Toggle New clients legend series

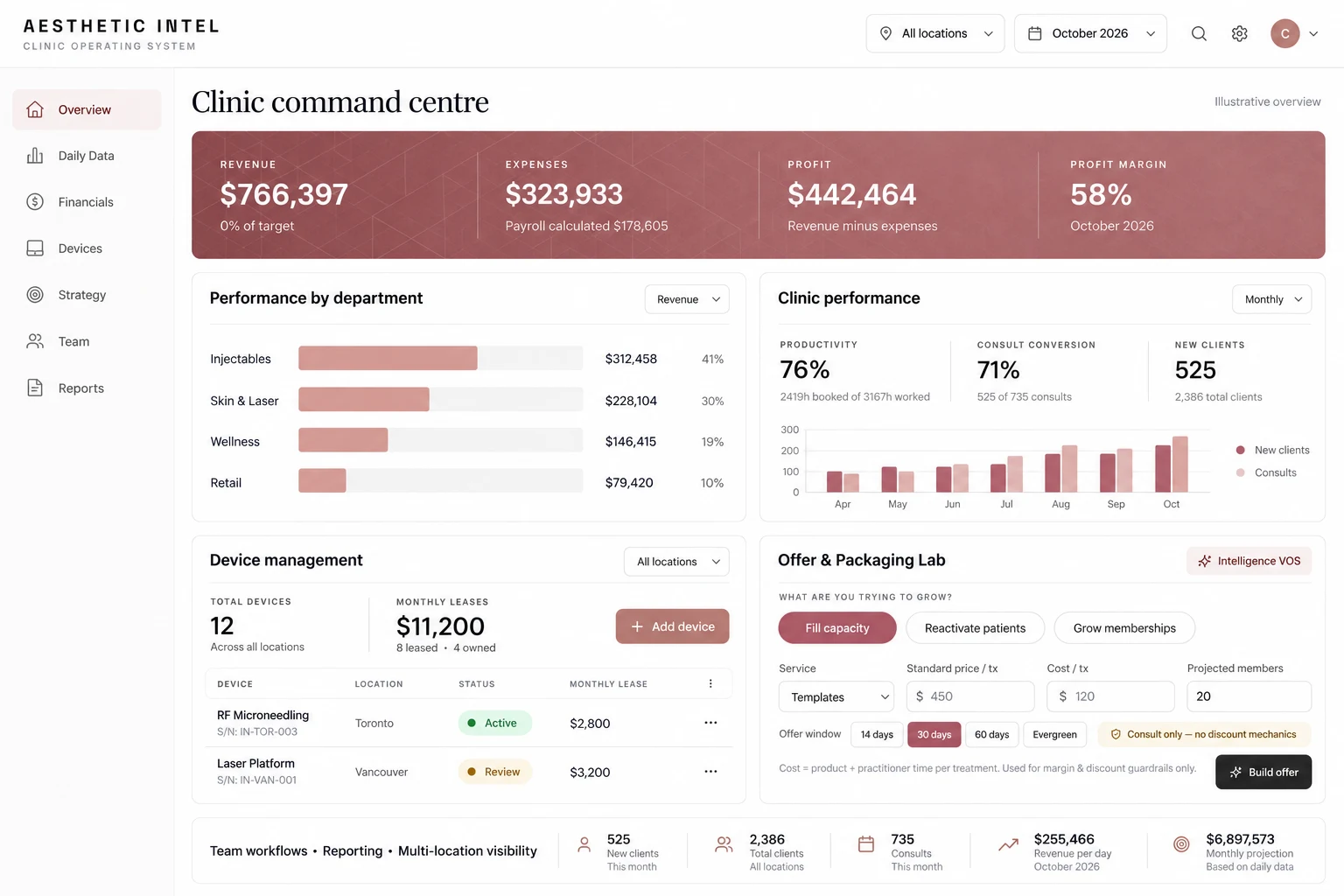[1273, 450]
